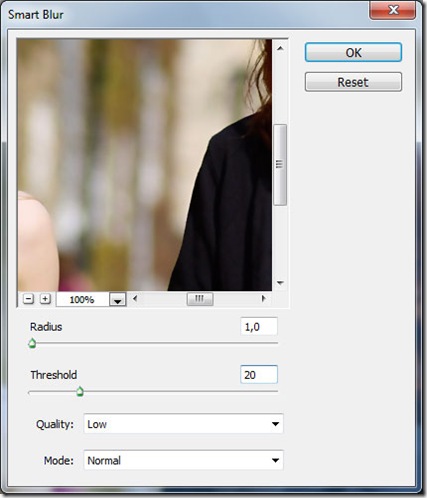Open the Mode dropdown
427x498 pixels.
click(183, 460)
